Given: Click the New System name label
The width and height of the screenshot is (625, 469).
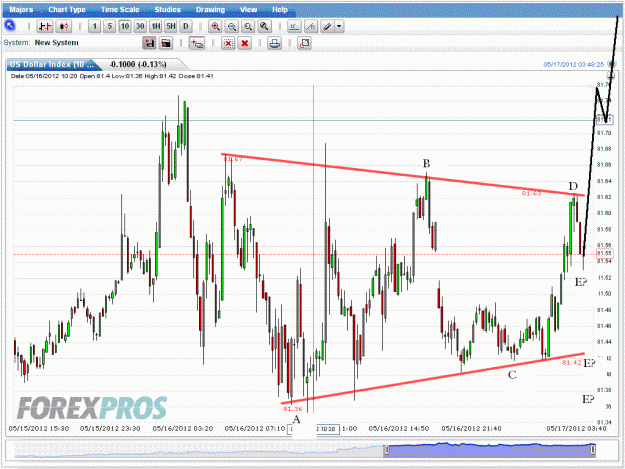Looking at the screenshot, I should [x=57, y=43].
